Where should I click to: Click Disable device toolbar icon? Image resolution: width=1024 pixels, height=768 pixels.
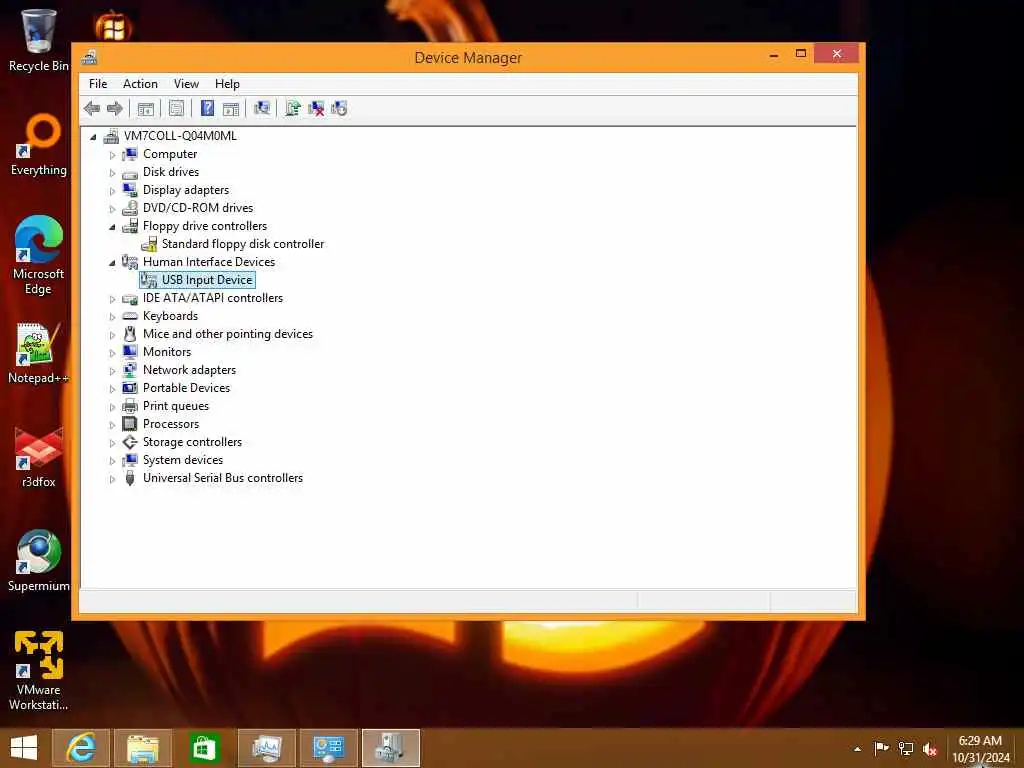(x=339, y=108)
